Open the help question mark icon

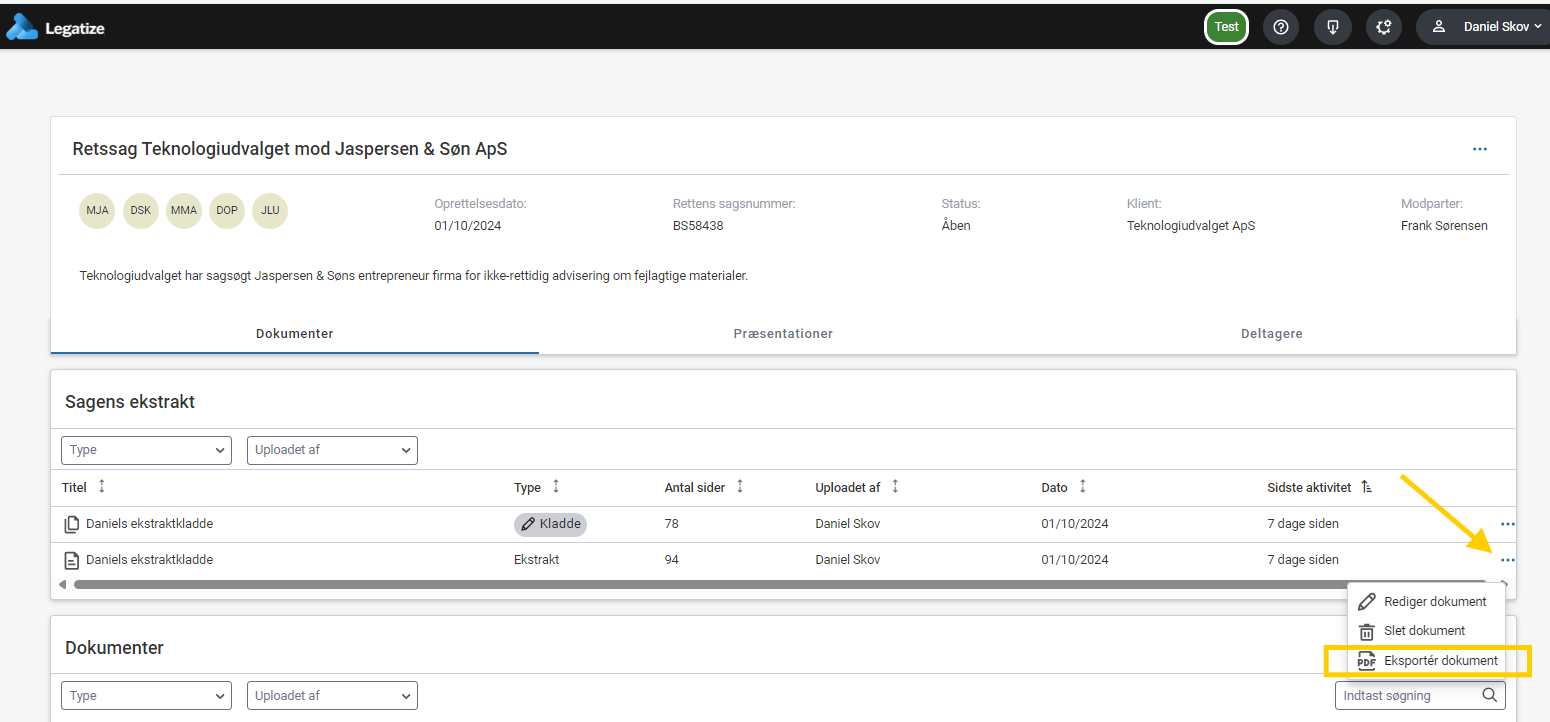coord(1281,27)
